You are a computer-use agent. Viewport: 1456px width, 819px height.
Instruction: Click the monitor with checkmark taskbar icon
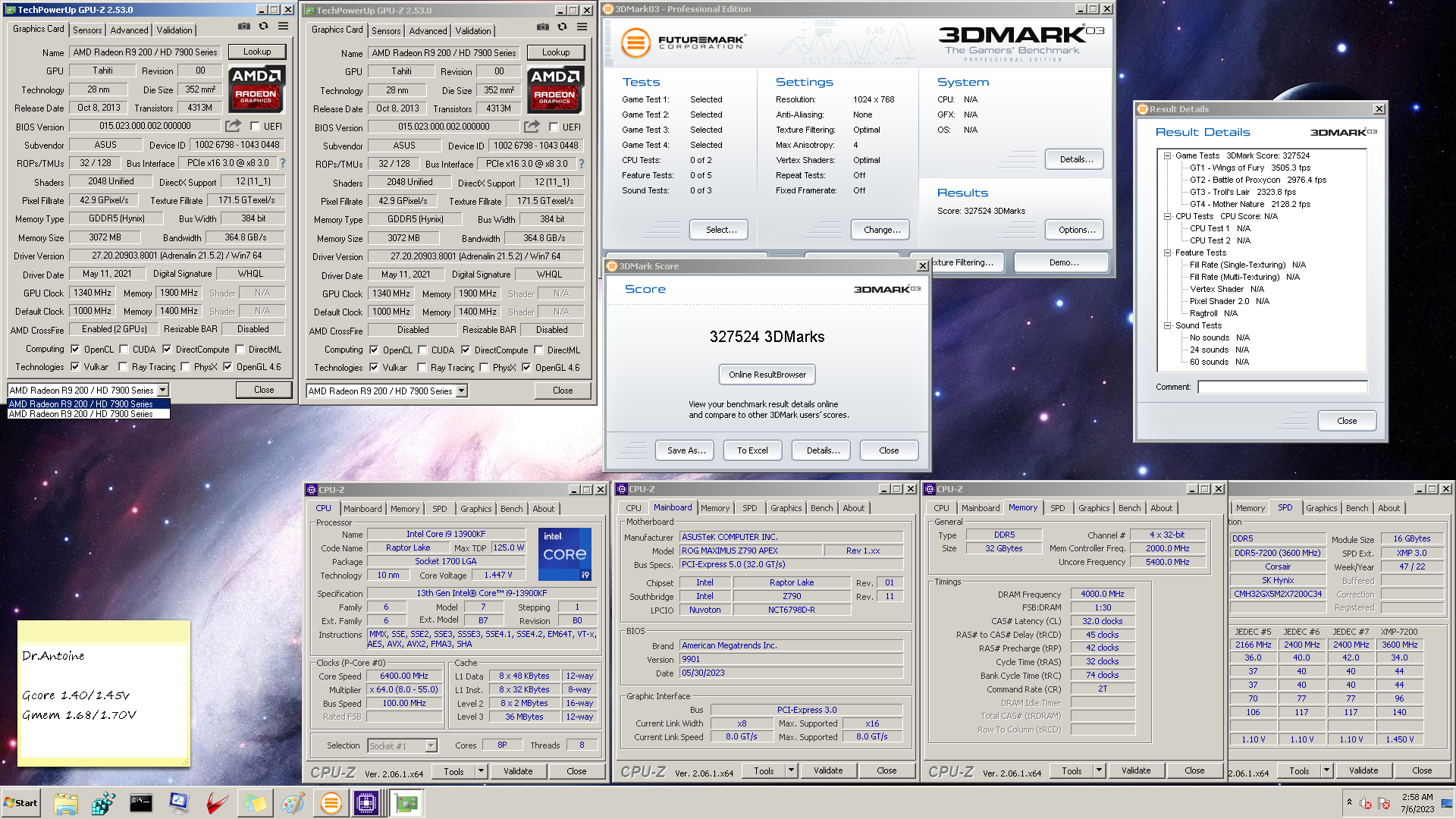(x=179, y=803)
